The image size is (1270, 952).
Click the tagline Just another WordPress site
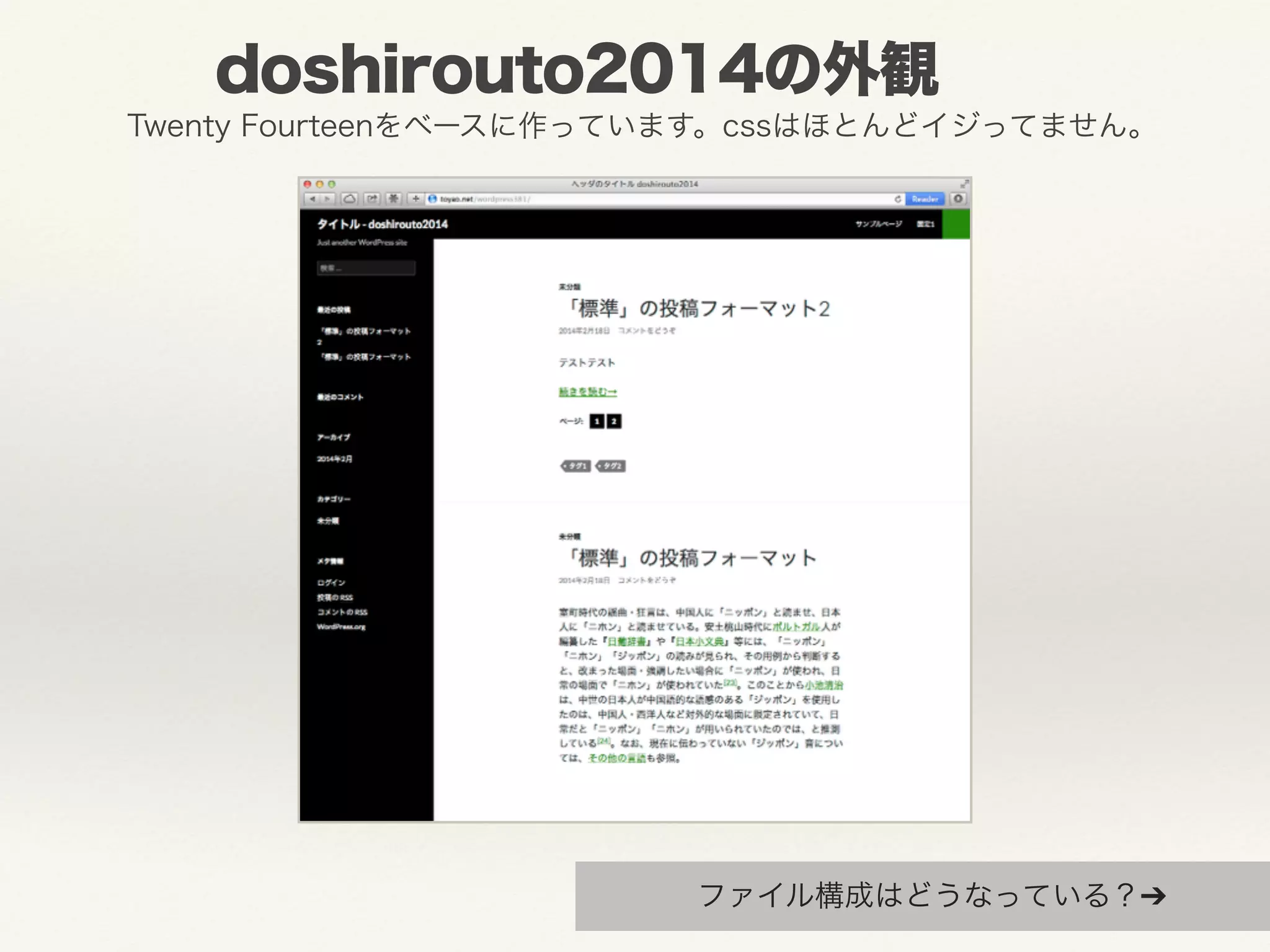click(x=362, y=242)
